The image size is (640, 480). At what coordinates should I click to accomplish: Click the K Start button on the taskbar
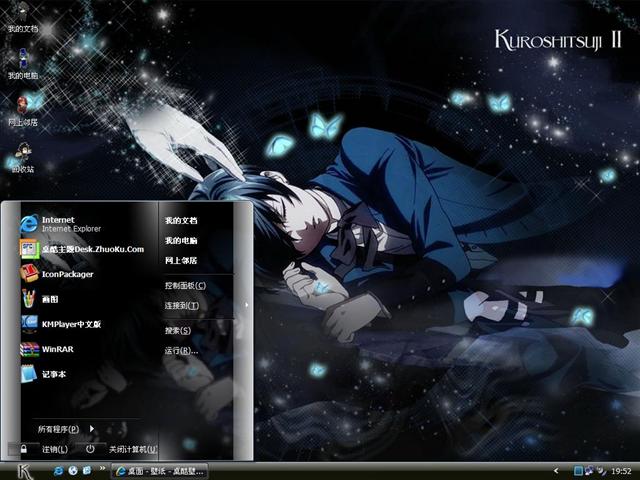coord(24,471)
